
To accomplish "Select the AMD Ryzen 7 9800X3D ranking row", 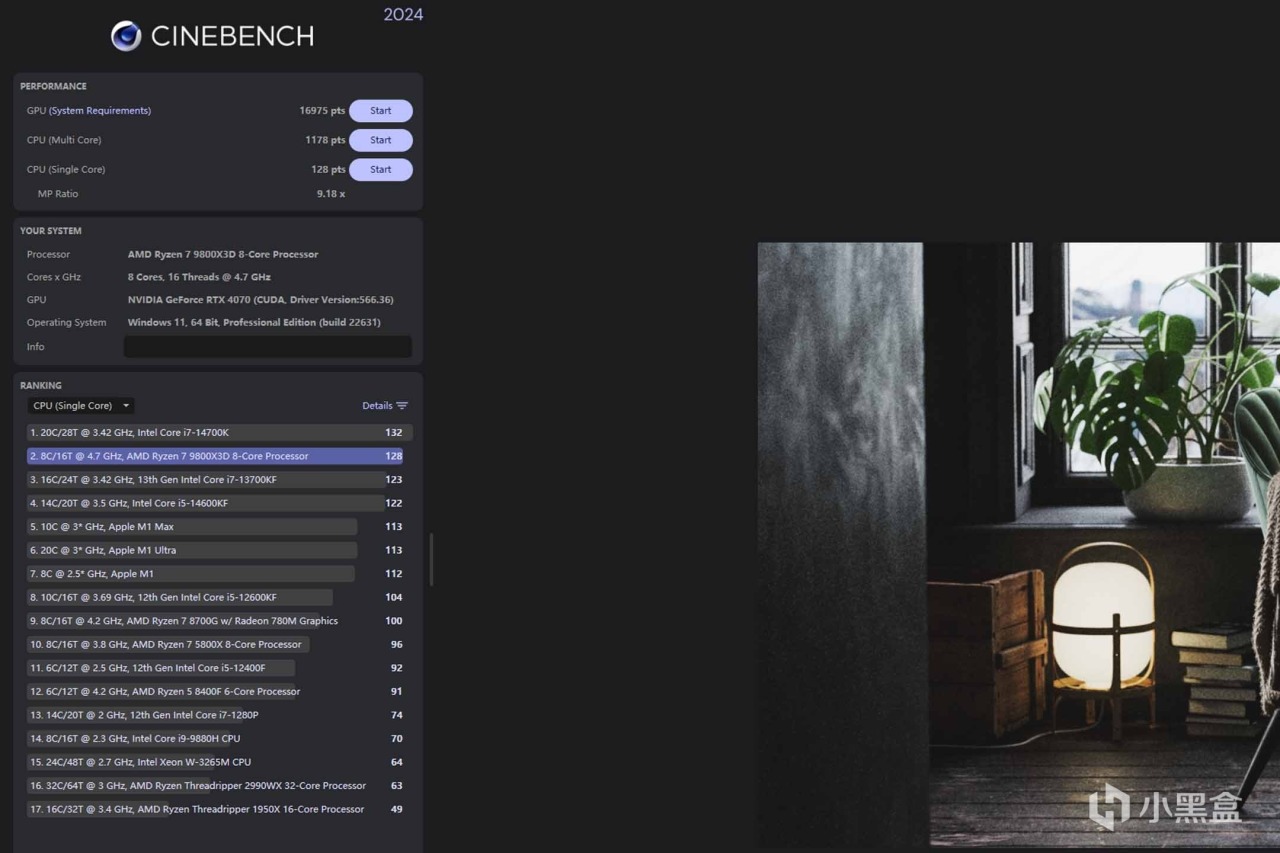I will coord(215,456).
